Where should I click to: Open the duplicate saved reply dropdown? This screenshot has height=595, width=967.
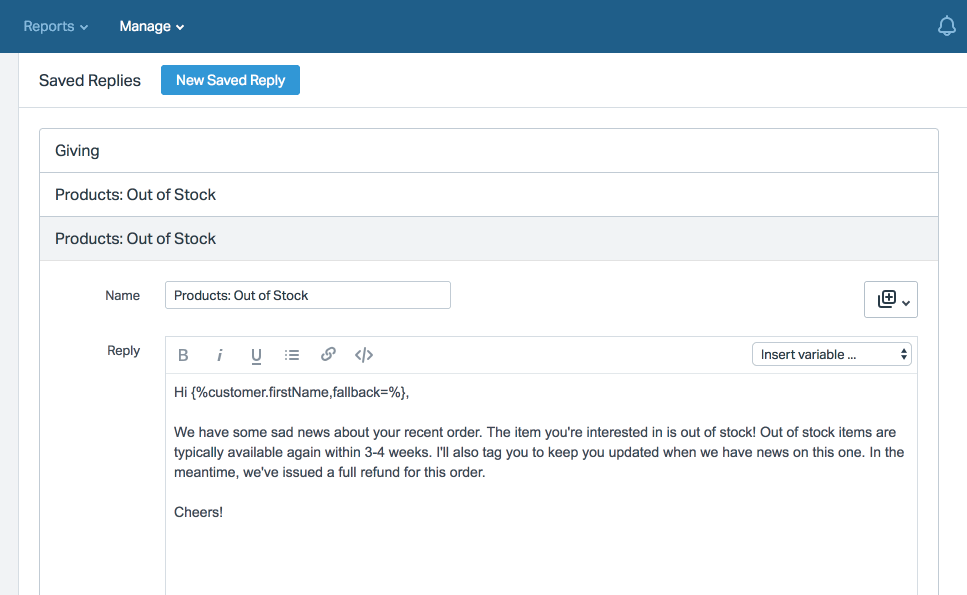point(891,300)
